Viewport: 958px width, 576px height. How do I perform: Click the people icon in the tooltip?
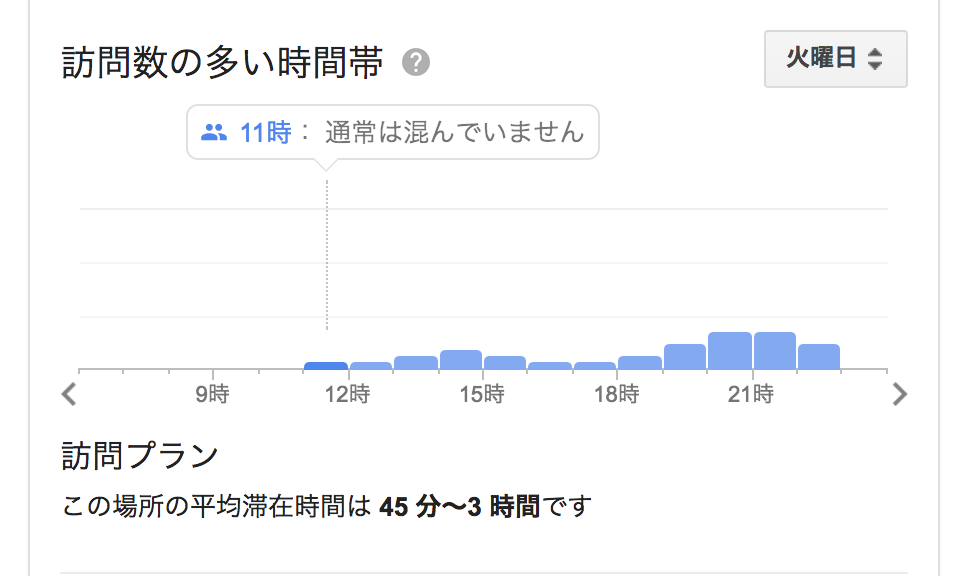pos(214,132)
